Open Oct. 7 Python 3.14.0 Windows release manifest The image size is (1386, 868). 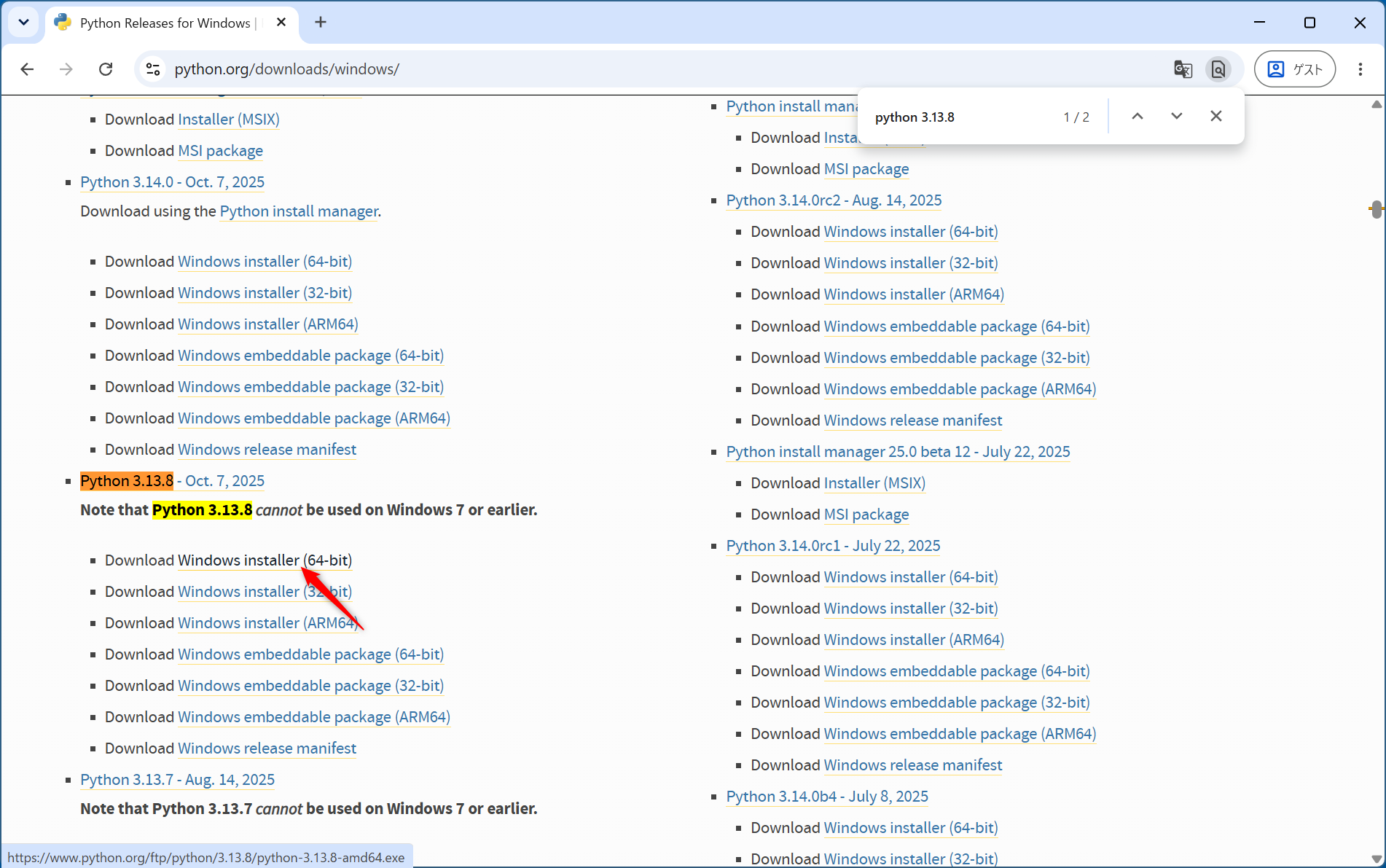(267, 450)
